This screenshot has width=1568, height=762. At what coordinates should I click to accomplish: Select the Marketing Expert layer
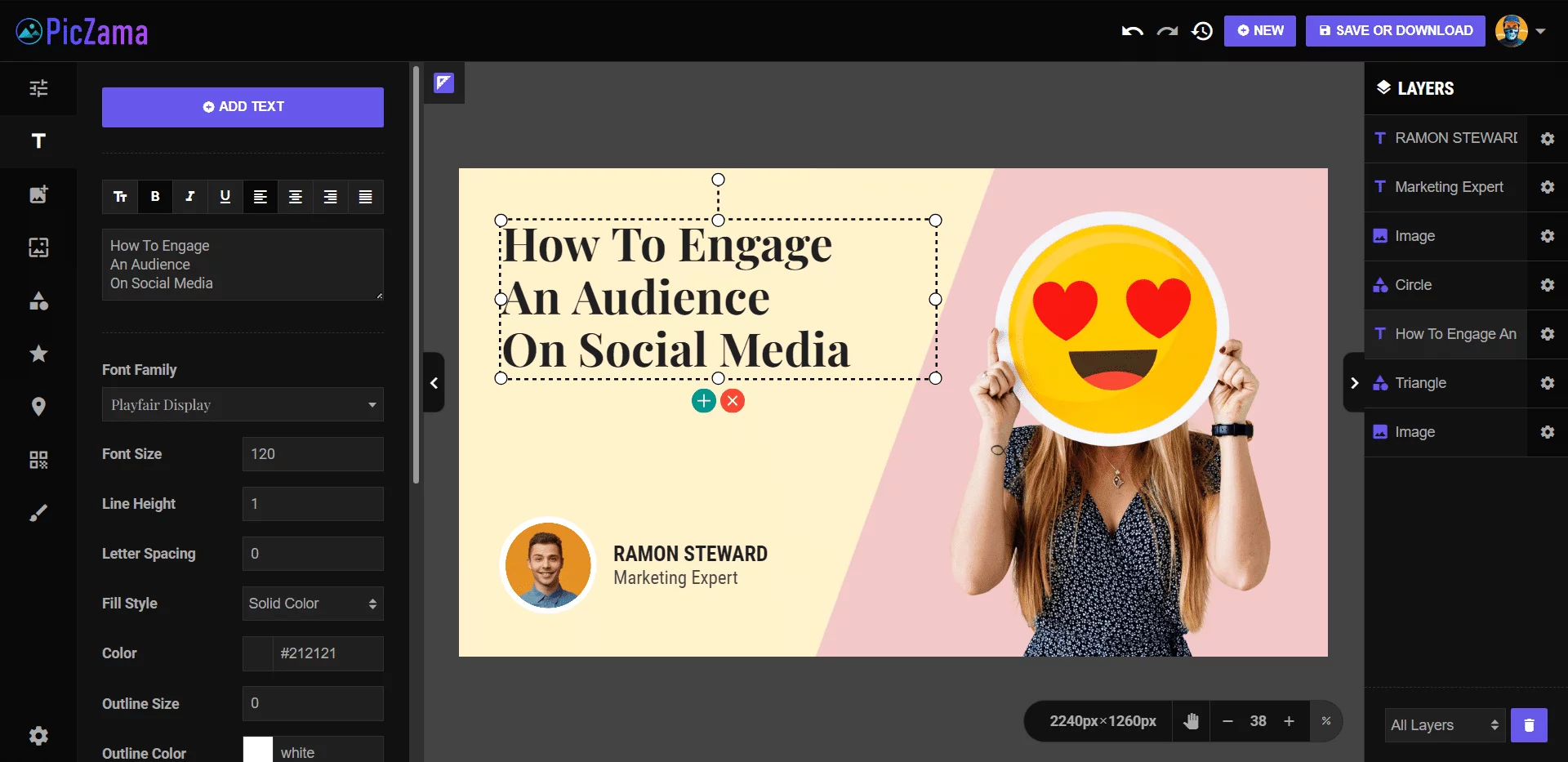[1446, 187]
